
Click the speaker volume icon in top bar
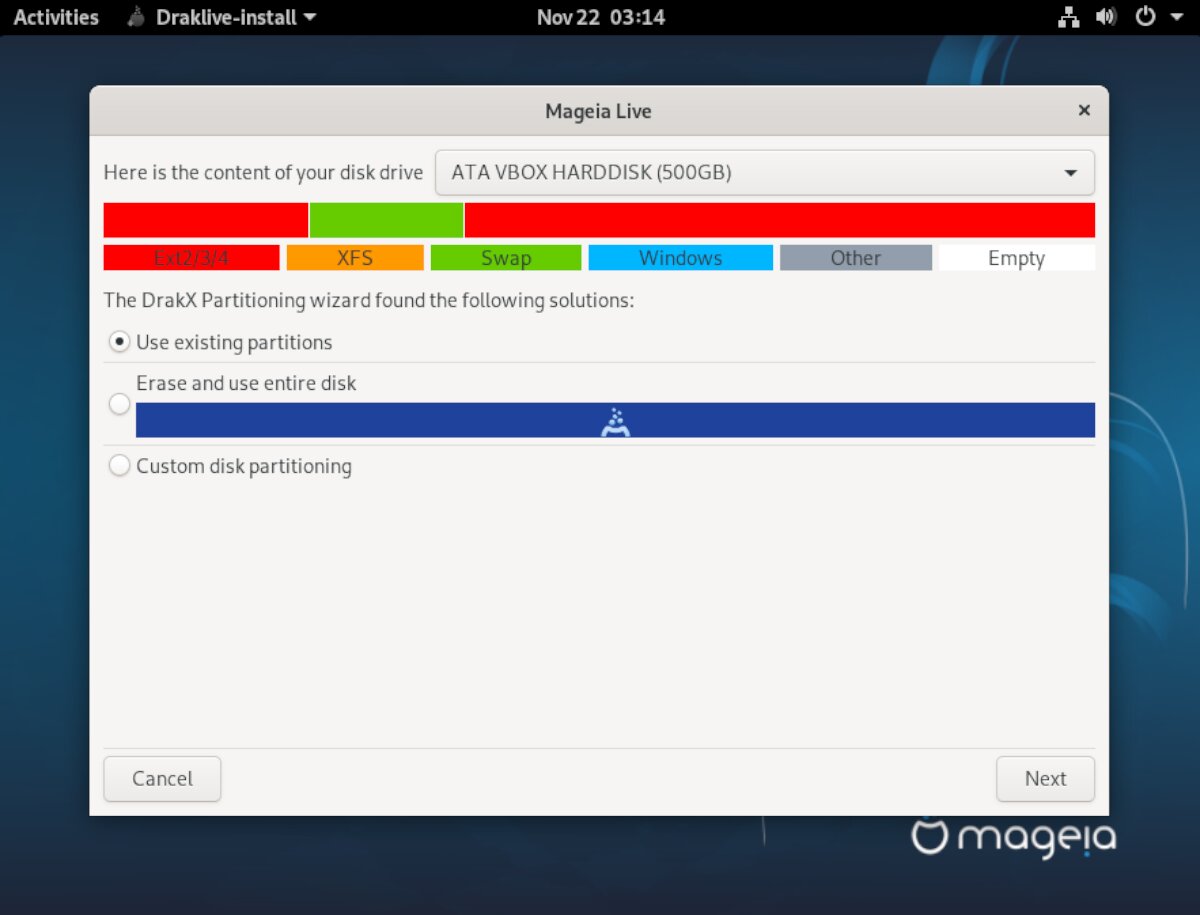tap(1106, 16)
